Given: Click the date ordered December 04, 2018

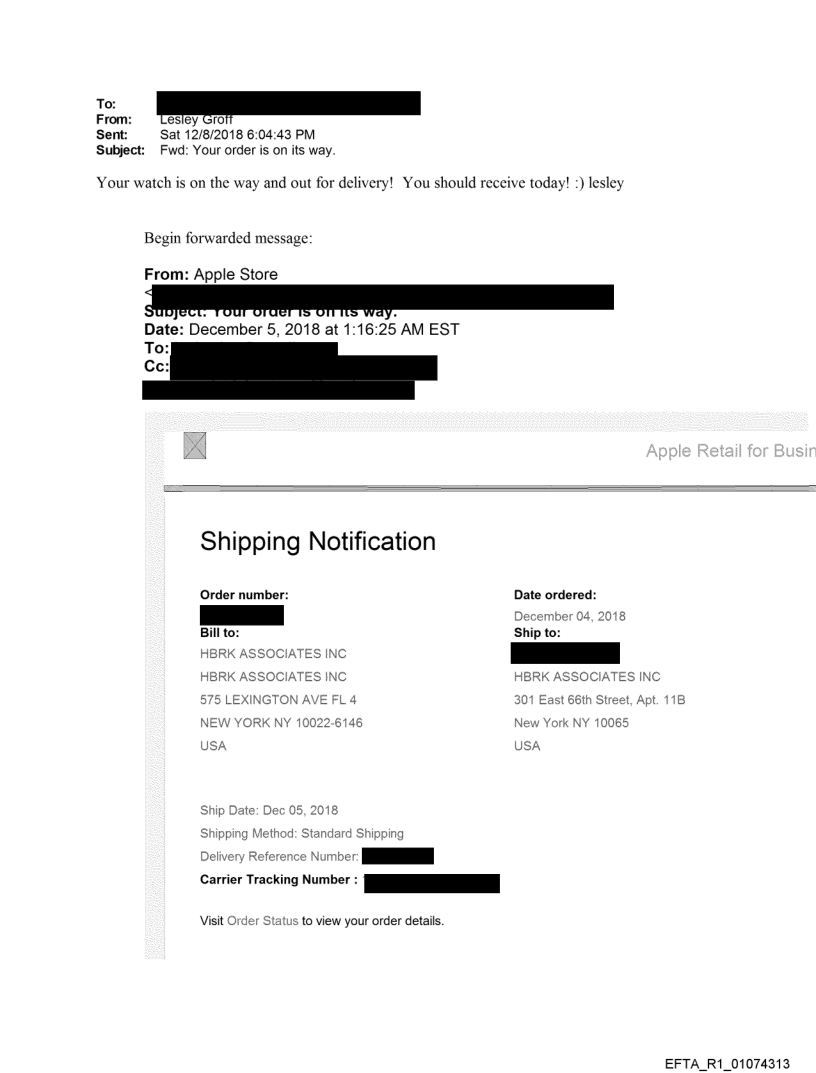Looking at the screenshot, I should [570, 616].
